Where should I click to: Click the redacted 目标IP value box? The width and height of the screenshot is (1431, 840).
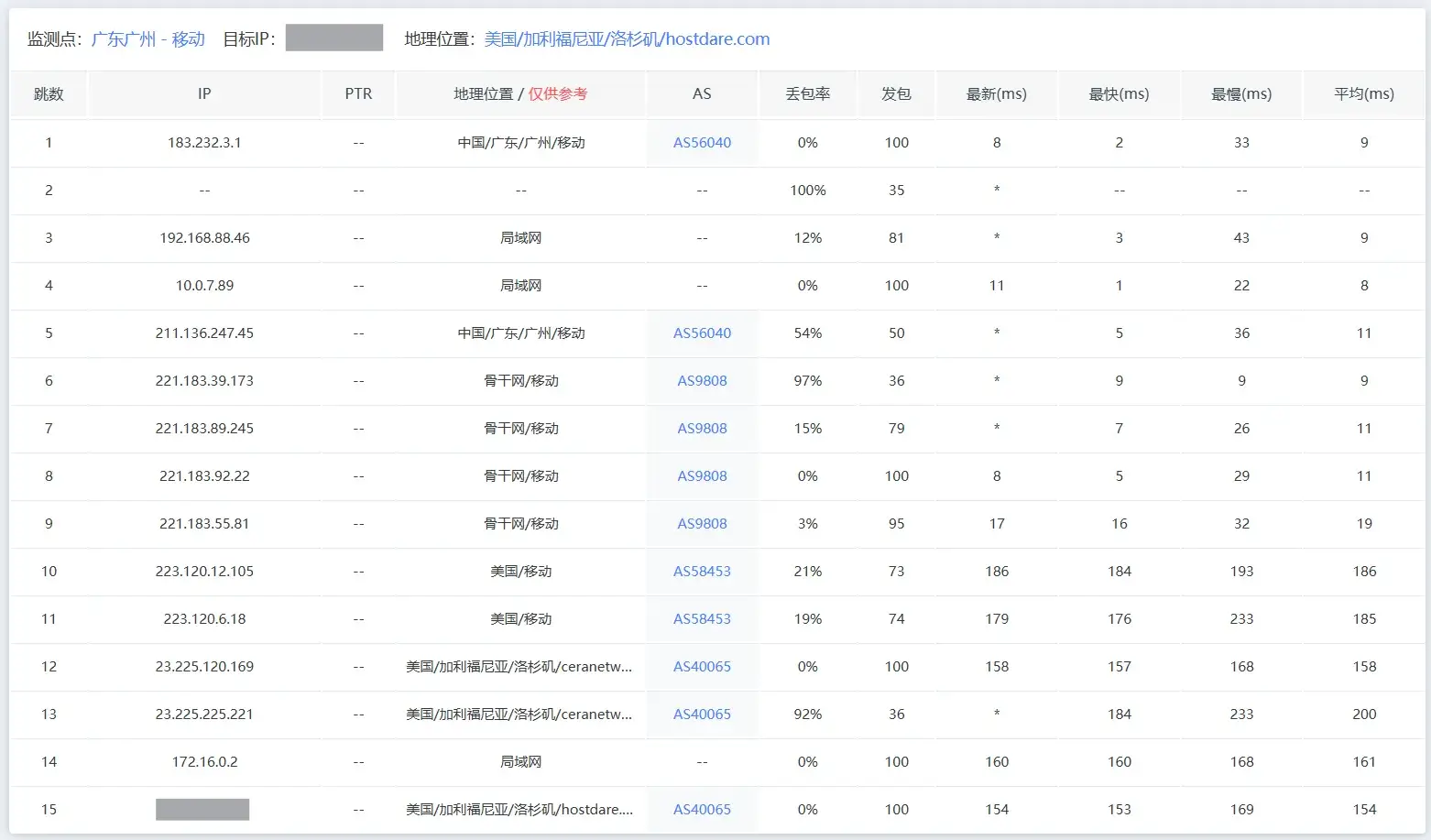pos(334,38)
